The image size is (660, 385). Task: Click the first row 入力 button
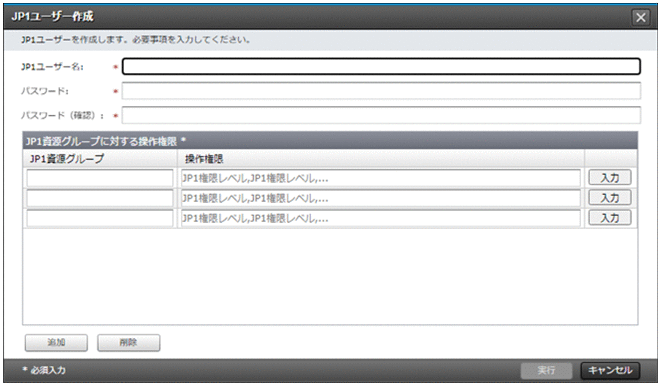[x=609, y=178]
